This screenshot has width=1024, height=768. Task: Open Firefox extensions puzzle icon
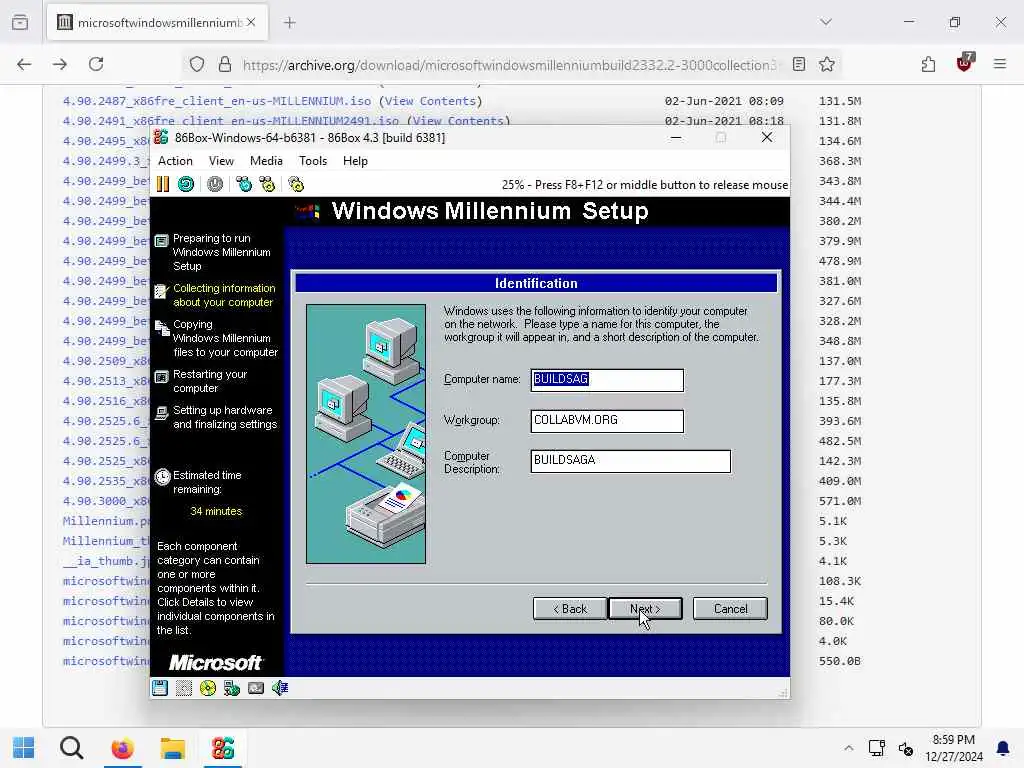(x=928, y=64)
